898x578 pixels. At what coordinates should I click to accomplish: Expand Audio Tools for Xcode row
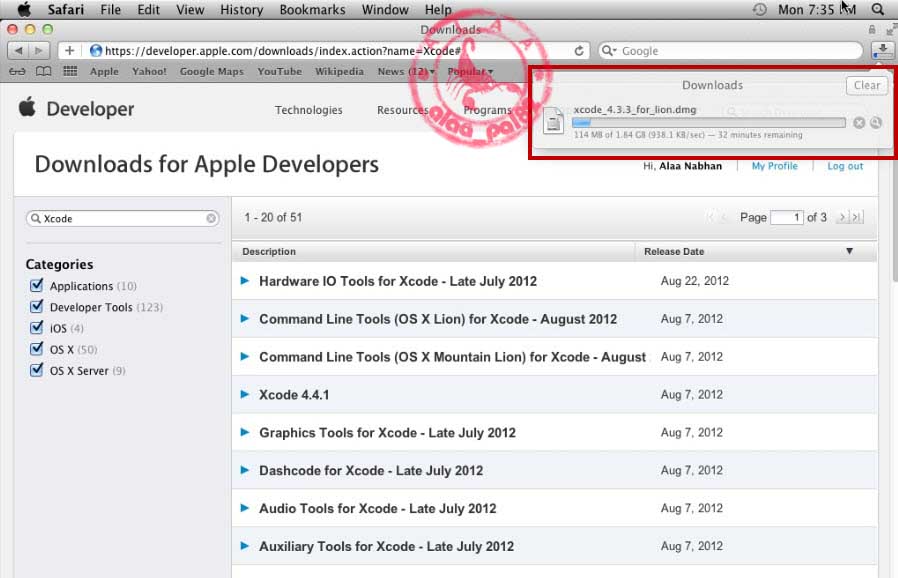(245, 508)
